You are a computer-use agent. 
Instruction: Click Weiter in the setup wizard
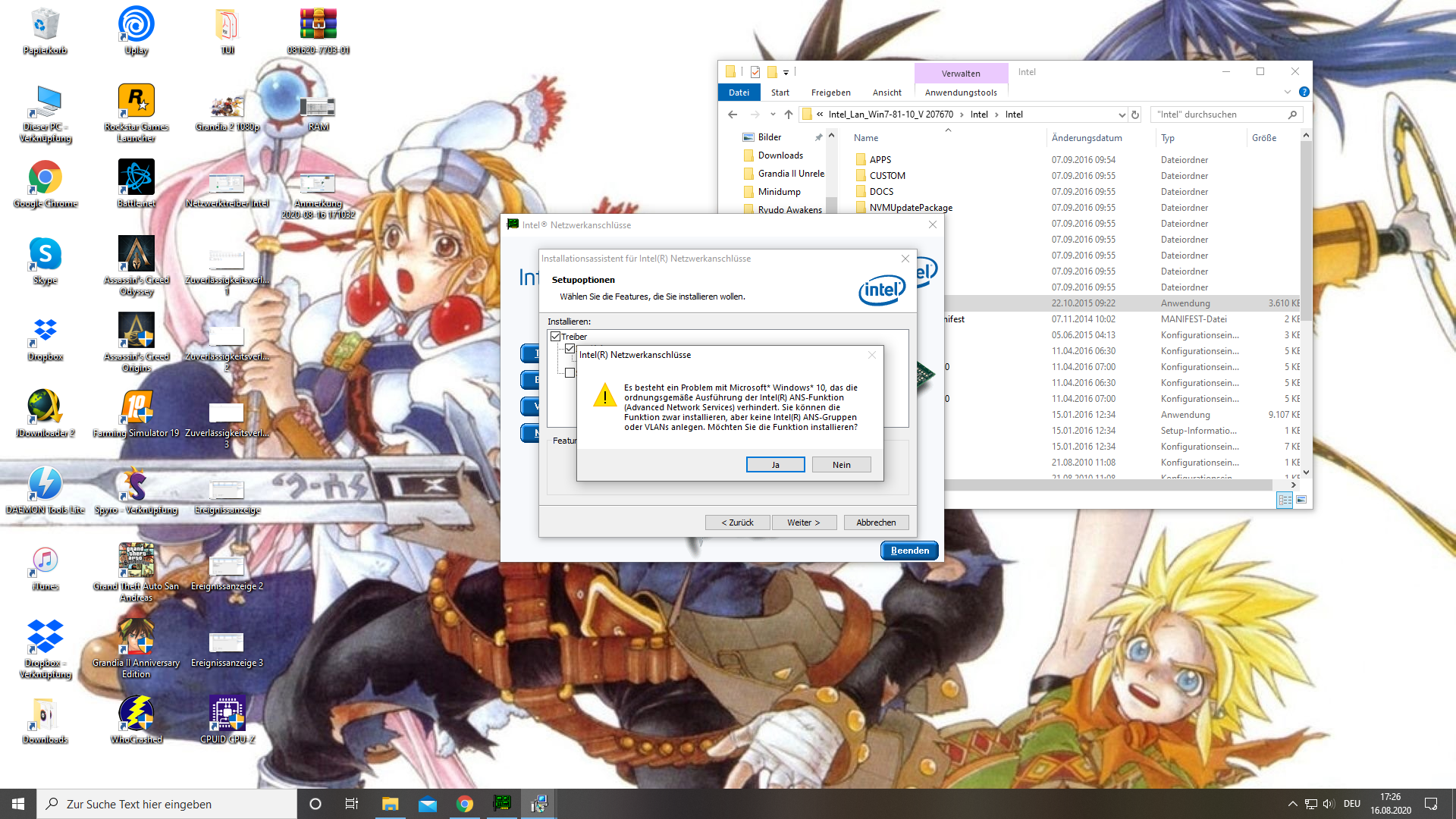tap(804, 522)
